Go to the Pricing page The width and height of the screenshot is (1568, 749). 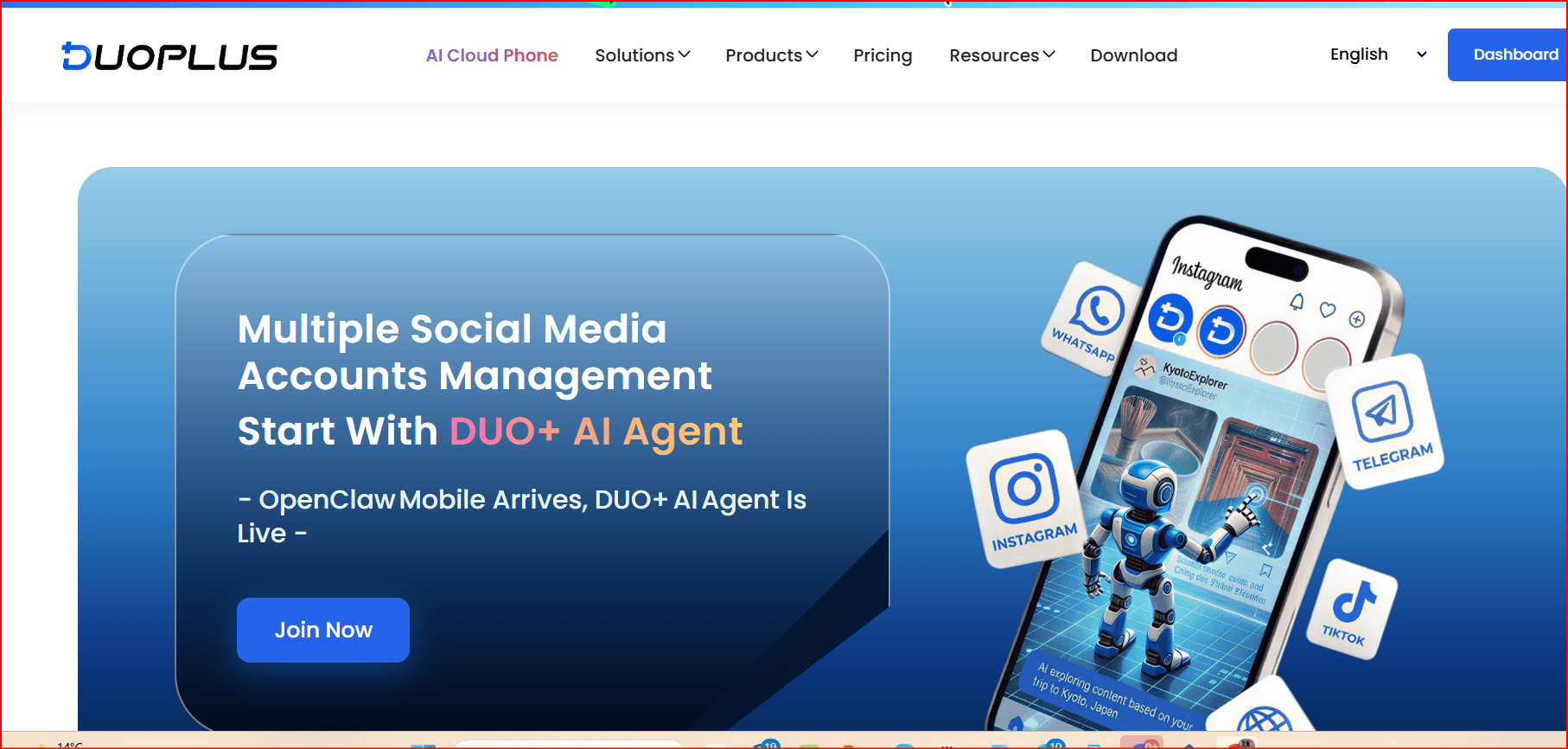(883, 55)
